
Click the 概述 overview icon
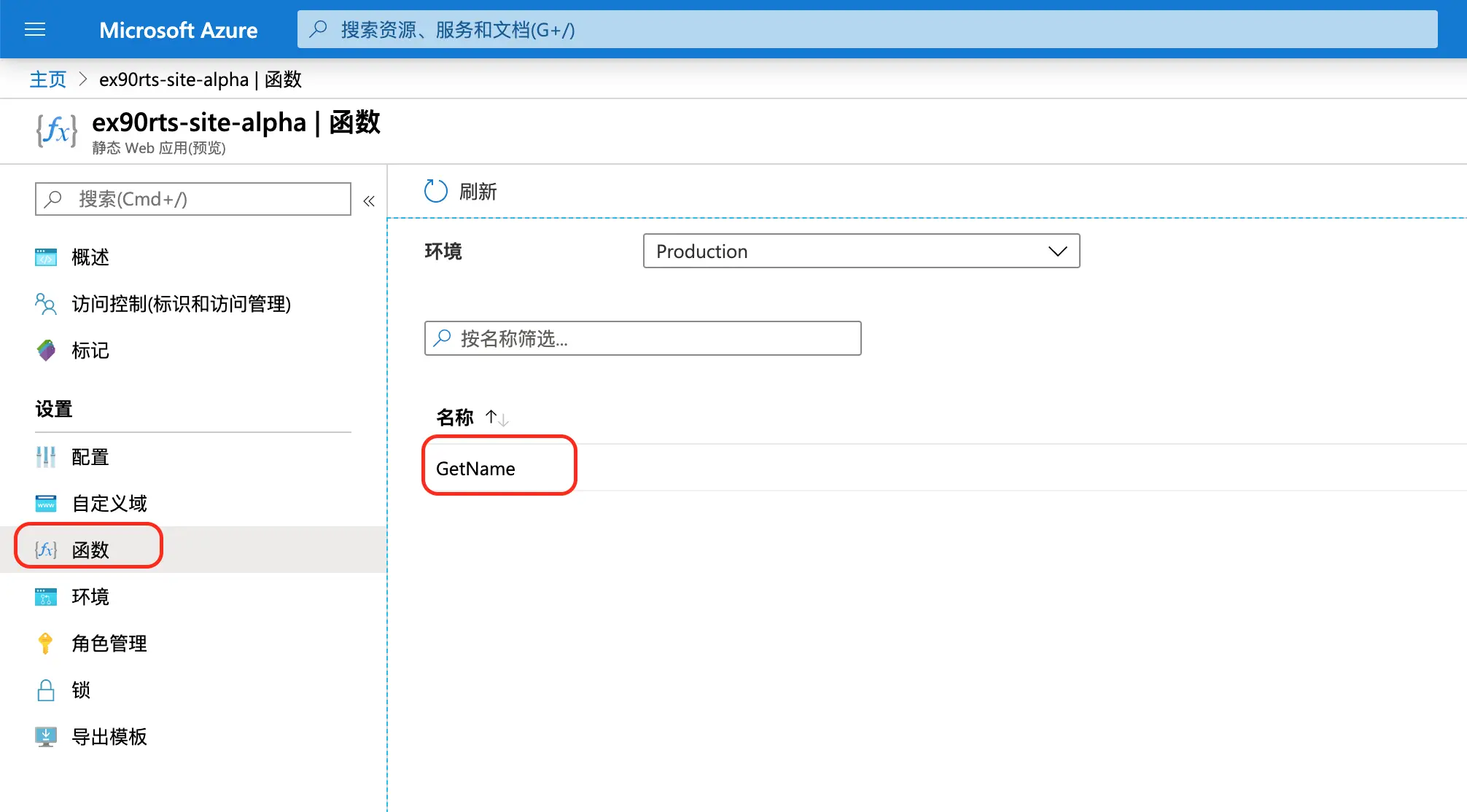[46, 257]
